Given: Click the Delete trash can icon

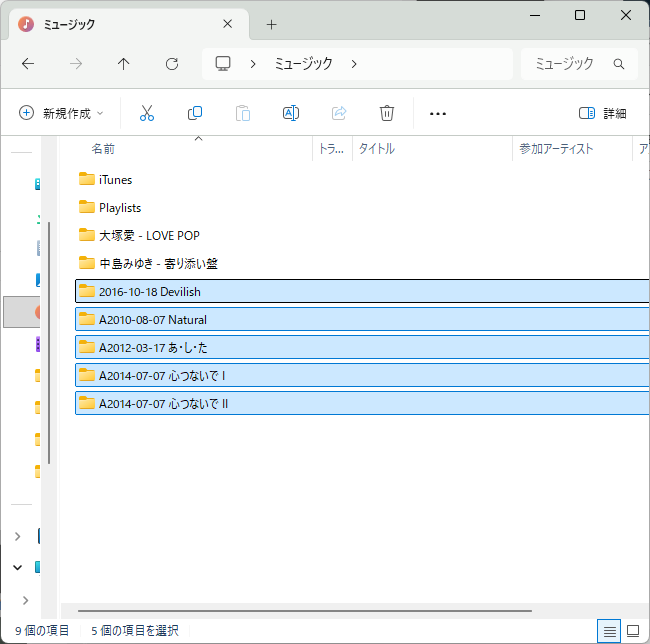Looking at the screenshot, I should (387, 113).
